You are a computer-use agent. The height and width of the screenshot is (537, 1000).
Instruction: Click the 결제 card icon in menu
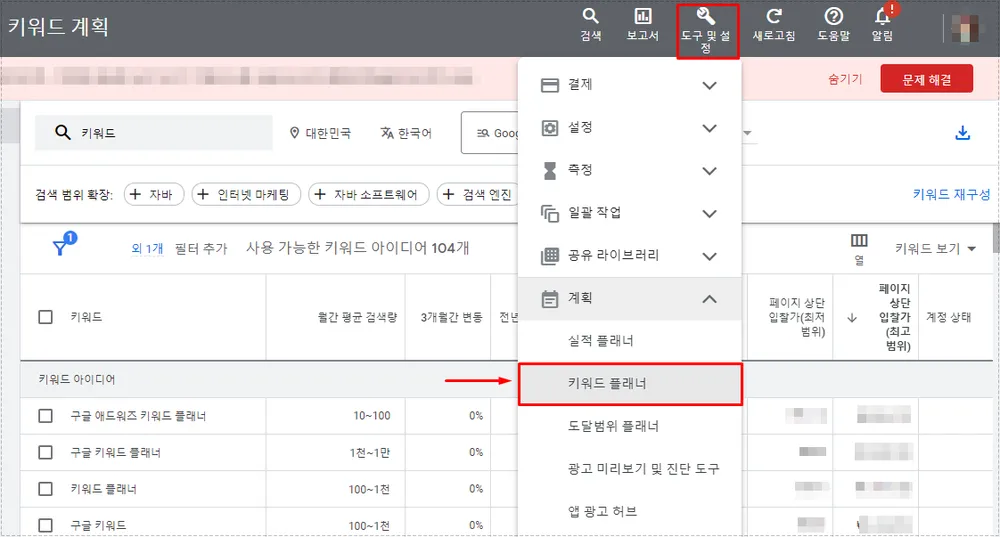[x=549, y=85]
